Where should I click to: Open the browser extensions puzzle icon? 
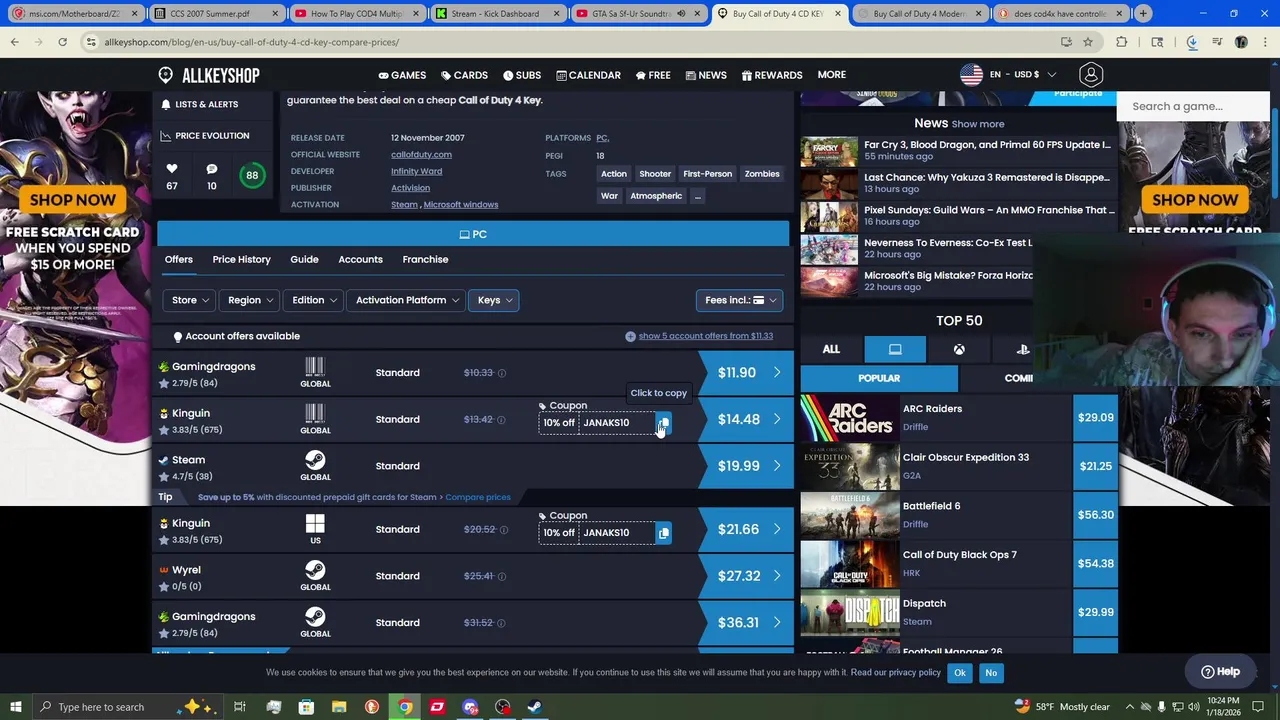click(x=1121, y=42)
